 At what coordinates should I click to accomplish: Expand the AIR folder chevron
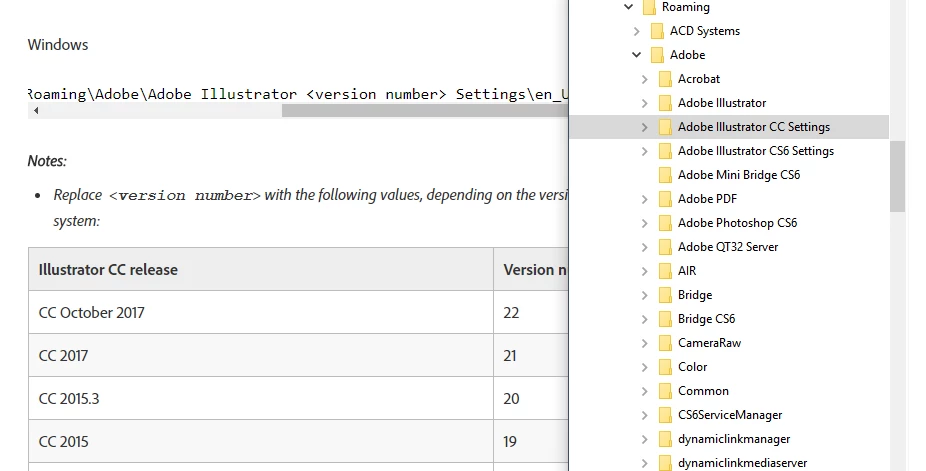point(645,272)
